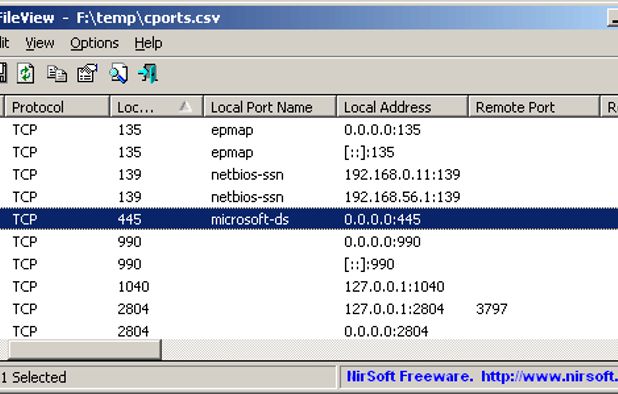Click port 139 in the 192.168.0.11:139 row
The width and height of the screenshot is (618, 394).
(x=129, y=175)
